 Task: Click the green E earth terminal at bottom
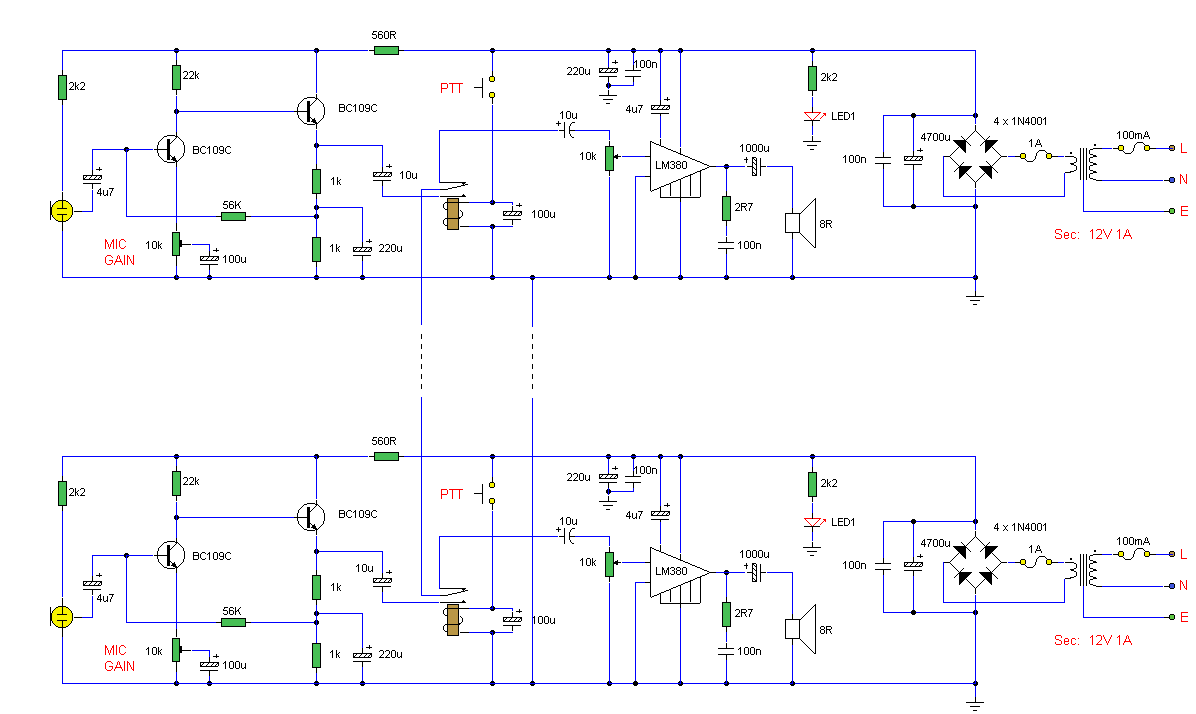coord(1171,617)
